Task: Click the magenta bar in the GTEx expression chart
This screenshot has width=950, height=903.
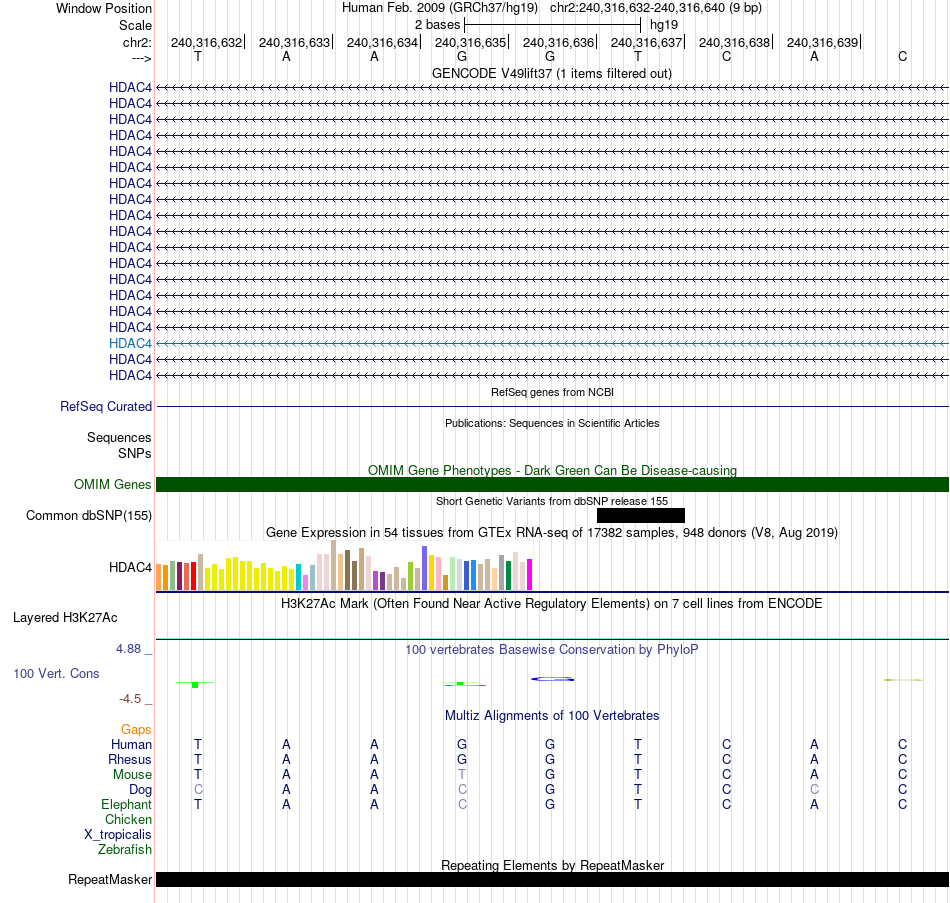Action: point(530,575)
